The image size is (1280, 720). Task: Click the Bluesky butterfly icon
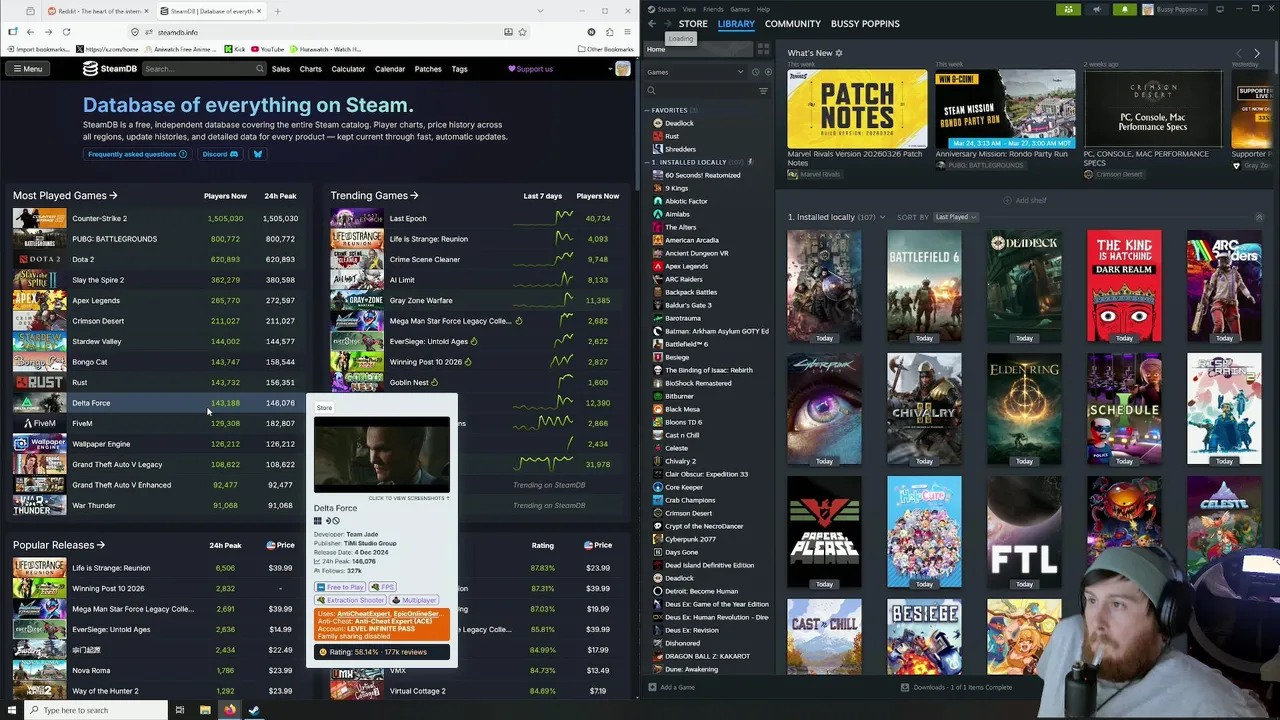coord(257,154)
